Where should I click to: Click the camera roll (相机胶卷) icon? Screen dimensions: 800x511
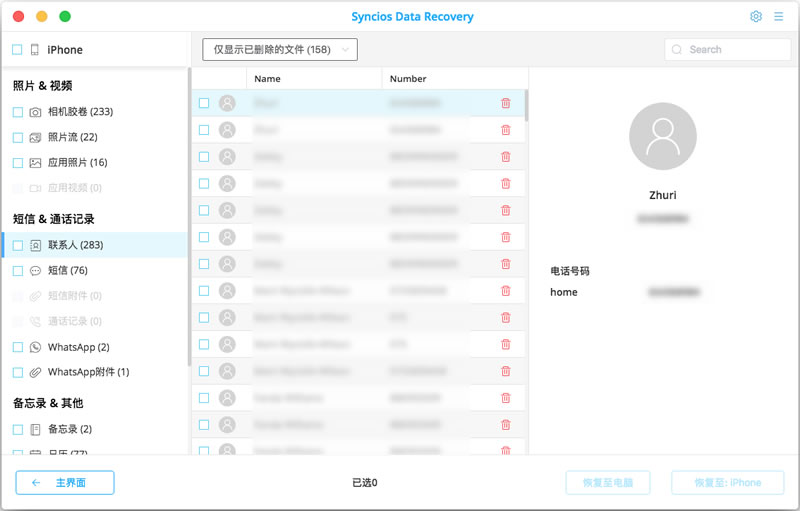coord(35,112)
